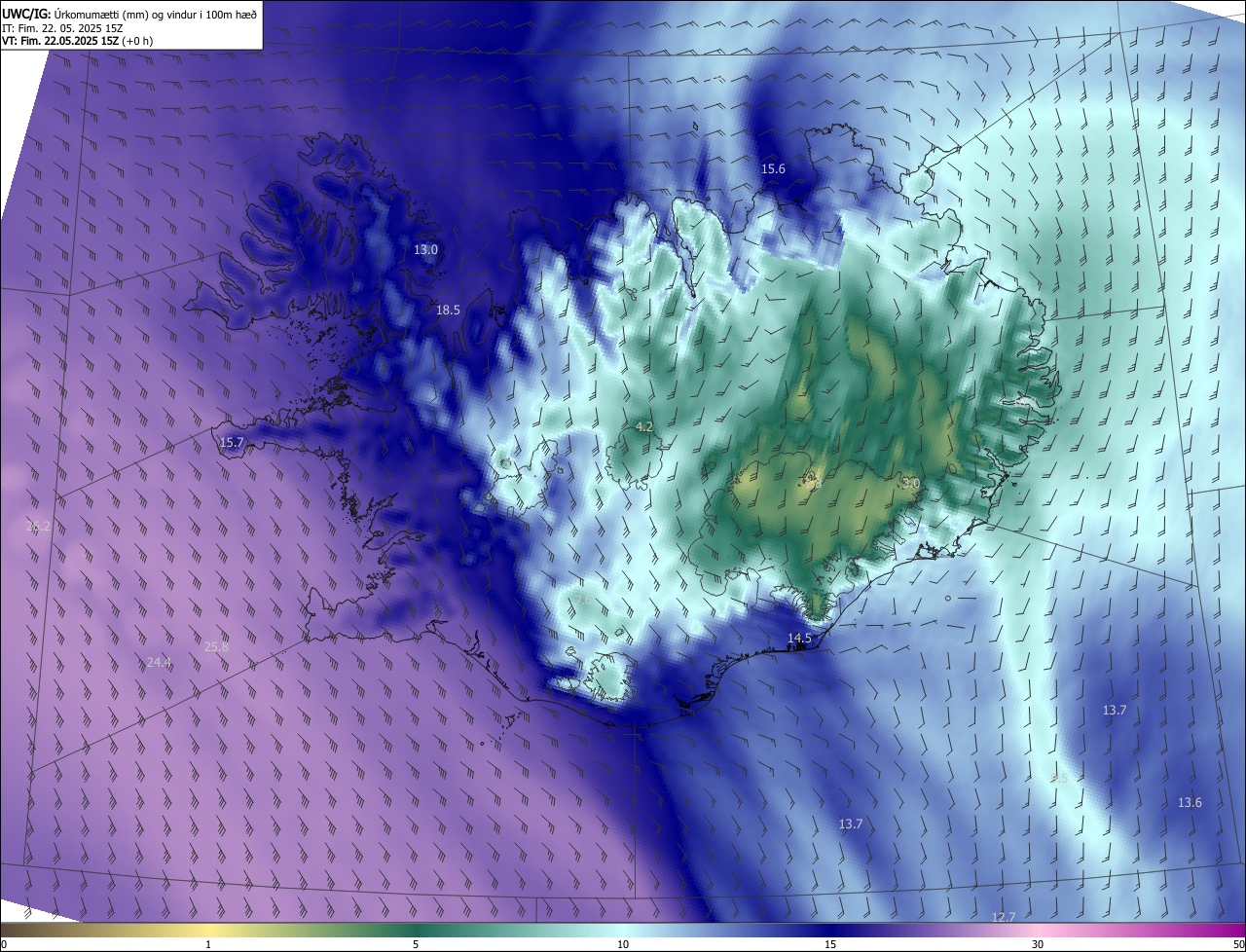Click the 26.2 value label on the map
The width and height of the screenshot is (1246, 952).
(x=38, y=527)
